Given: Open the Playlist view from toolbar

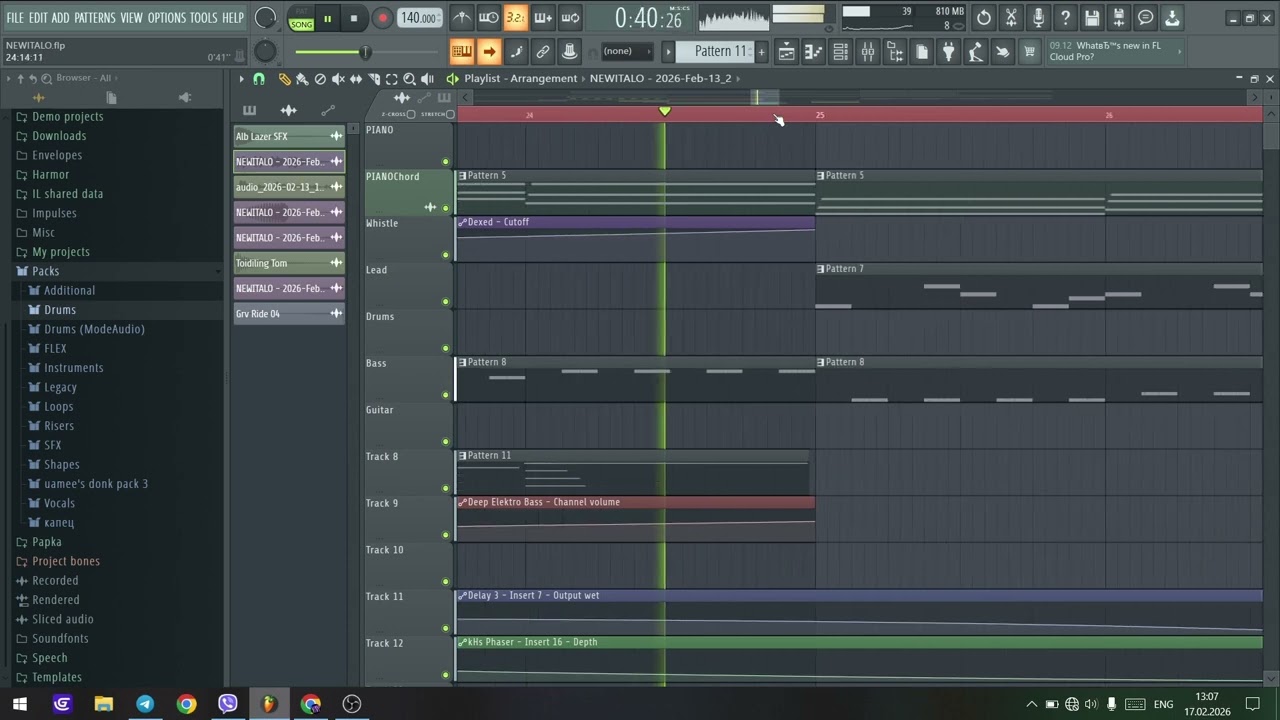Looking at the screenshot, I should click(x=786, y=51).
